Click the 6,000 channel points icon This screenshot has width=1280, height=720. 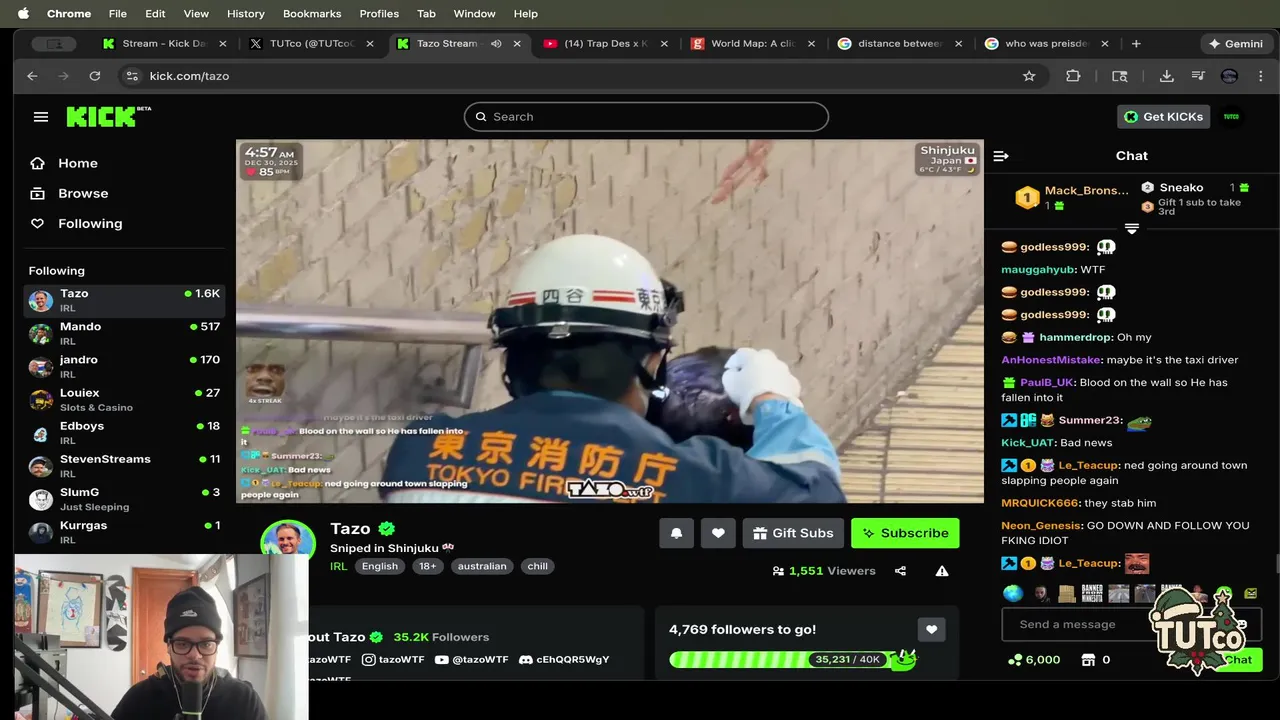click(1015, 660)
